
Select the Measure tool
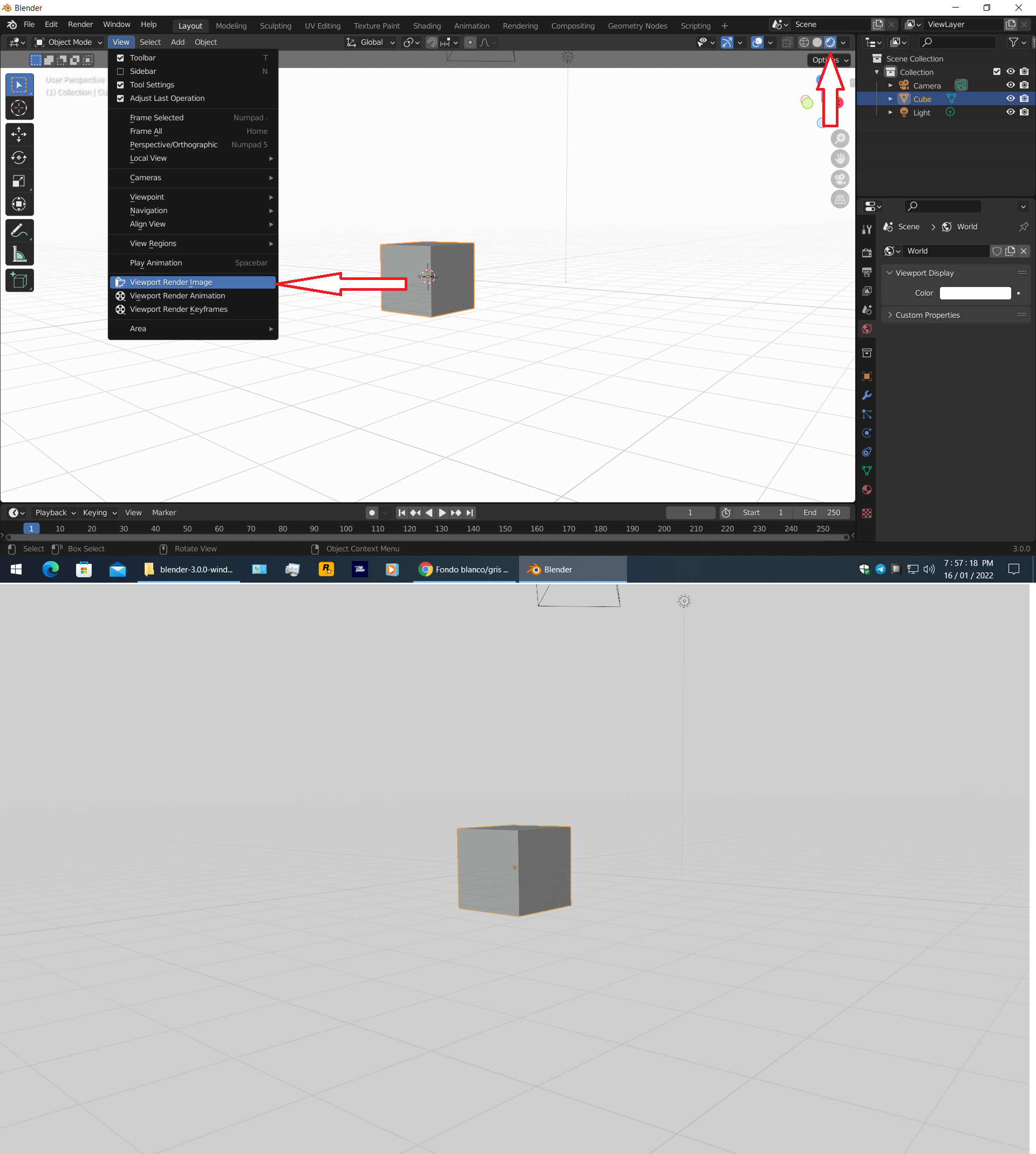coord(19,254)
